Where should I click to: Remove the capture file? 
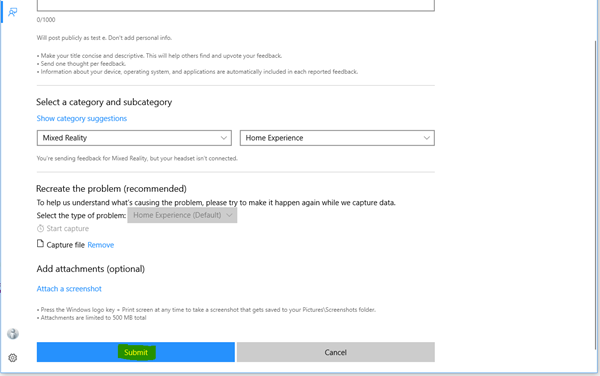(x=101, y=245)
